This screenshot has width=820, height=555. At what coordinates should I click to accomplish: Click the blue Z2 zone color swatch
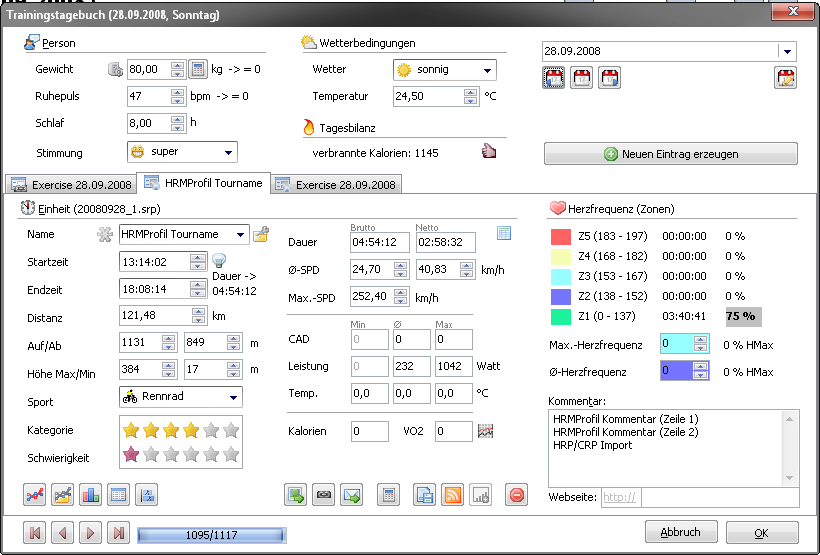click(x=561, y=297)
